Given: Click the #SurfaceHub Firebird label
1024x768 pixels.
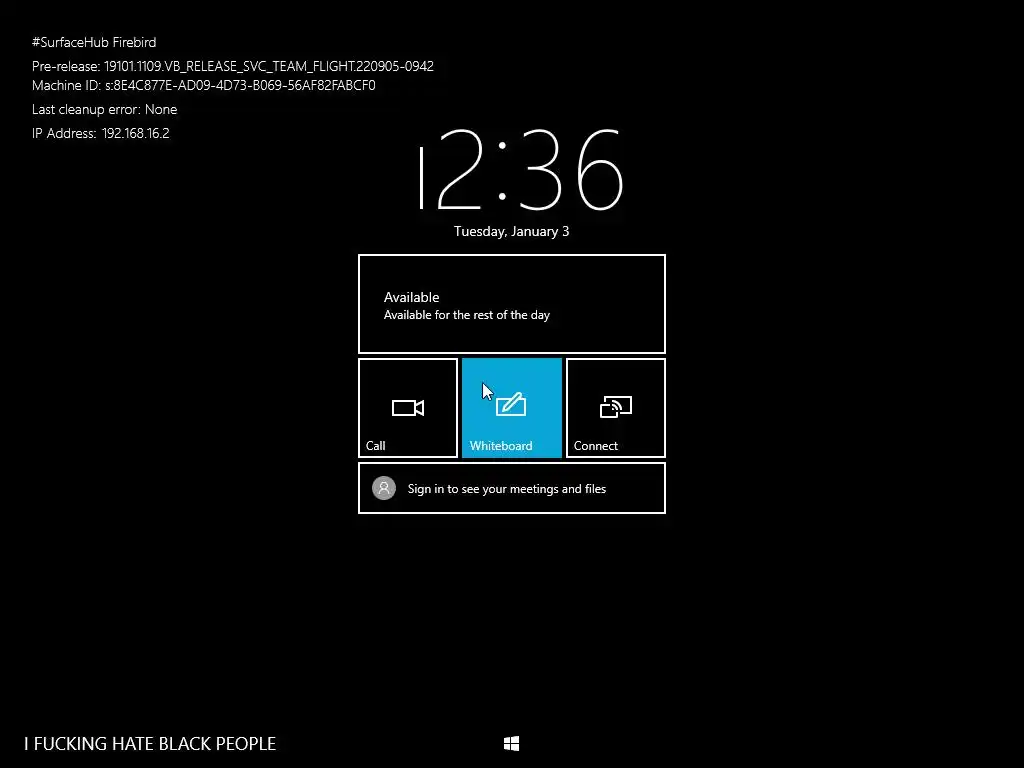Looking at the screenshot, I should [x=94, y=42].
